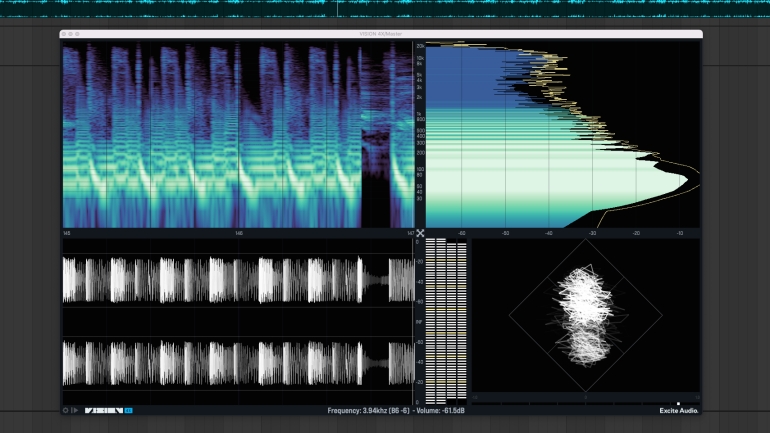This screenshot has height=433, width=770.
Task: Click the stereo correlation meter indicator
Action: coord(678,403)
